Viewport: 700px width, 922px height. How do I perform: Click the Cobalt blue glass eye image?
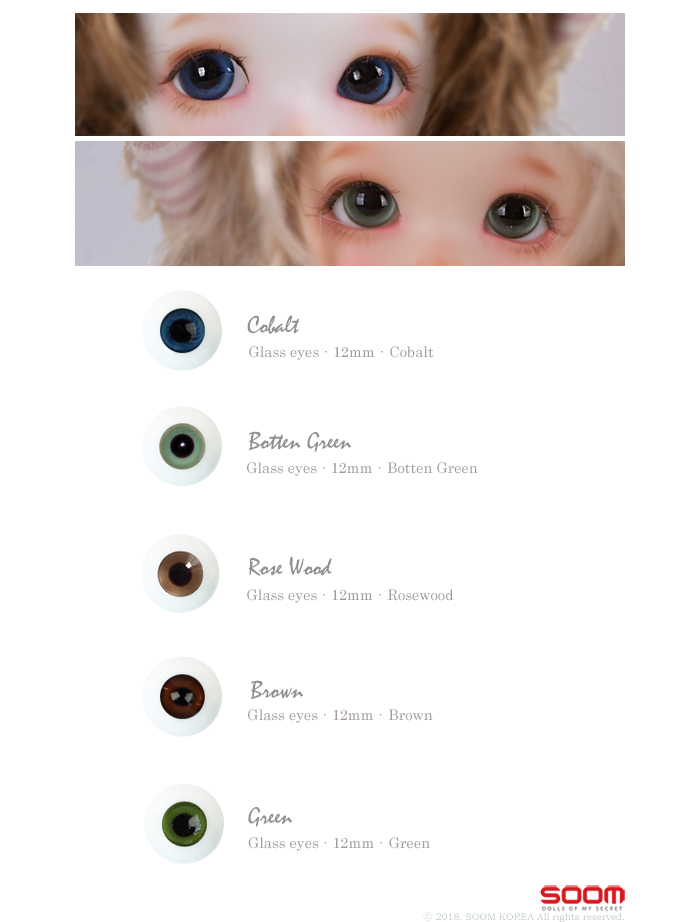pyautogui.click(x=182, y=330)
